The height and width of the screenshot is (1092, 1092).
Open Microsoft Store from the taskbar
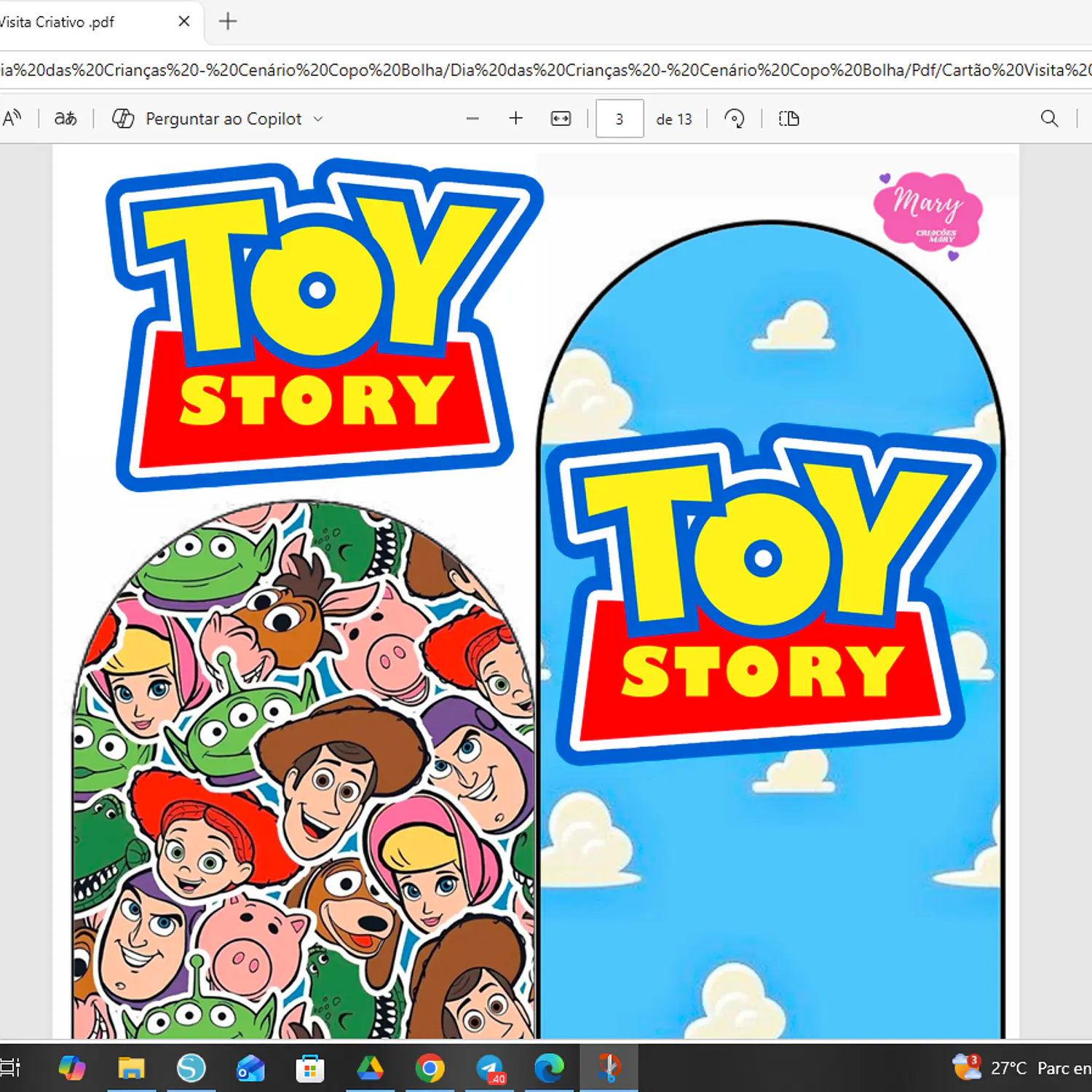(310, 1068)
